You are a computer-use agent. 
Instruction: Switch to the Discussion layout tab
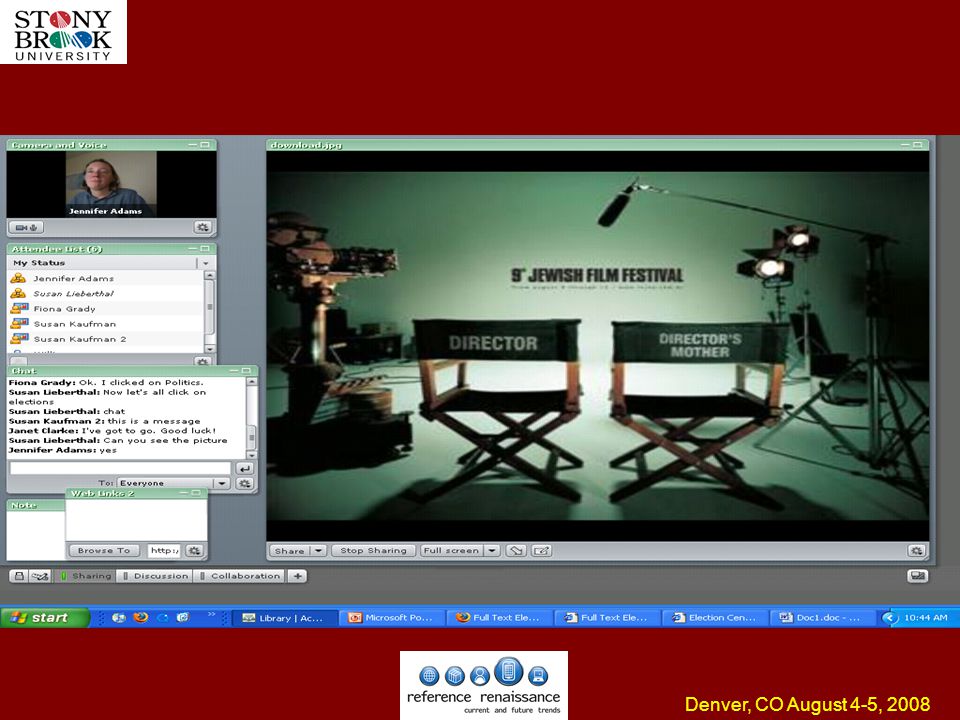(x=156, y=576)
